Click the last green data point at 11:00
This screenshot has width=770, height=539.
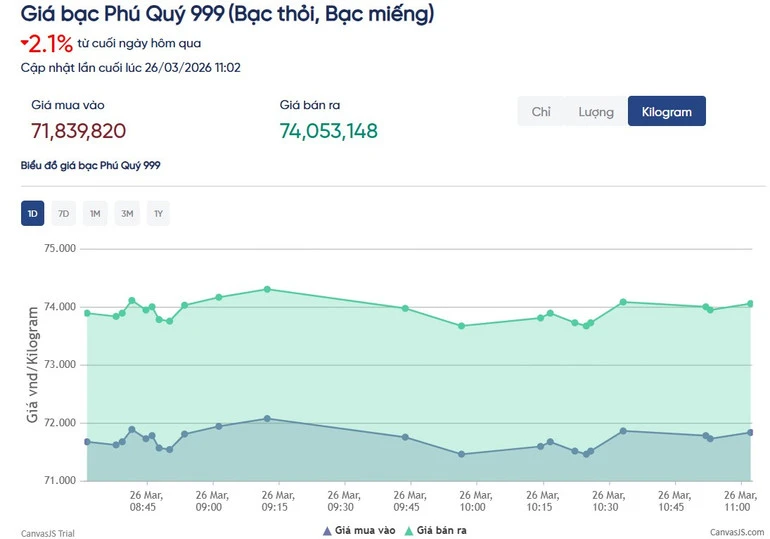pos(750,303)
